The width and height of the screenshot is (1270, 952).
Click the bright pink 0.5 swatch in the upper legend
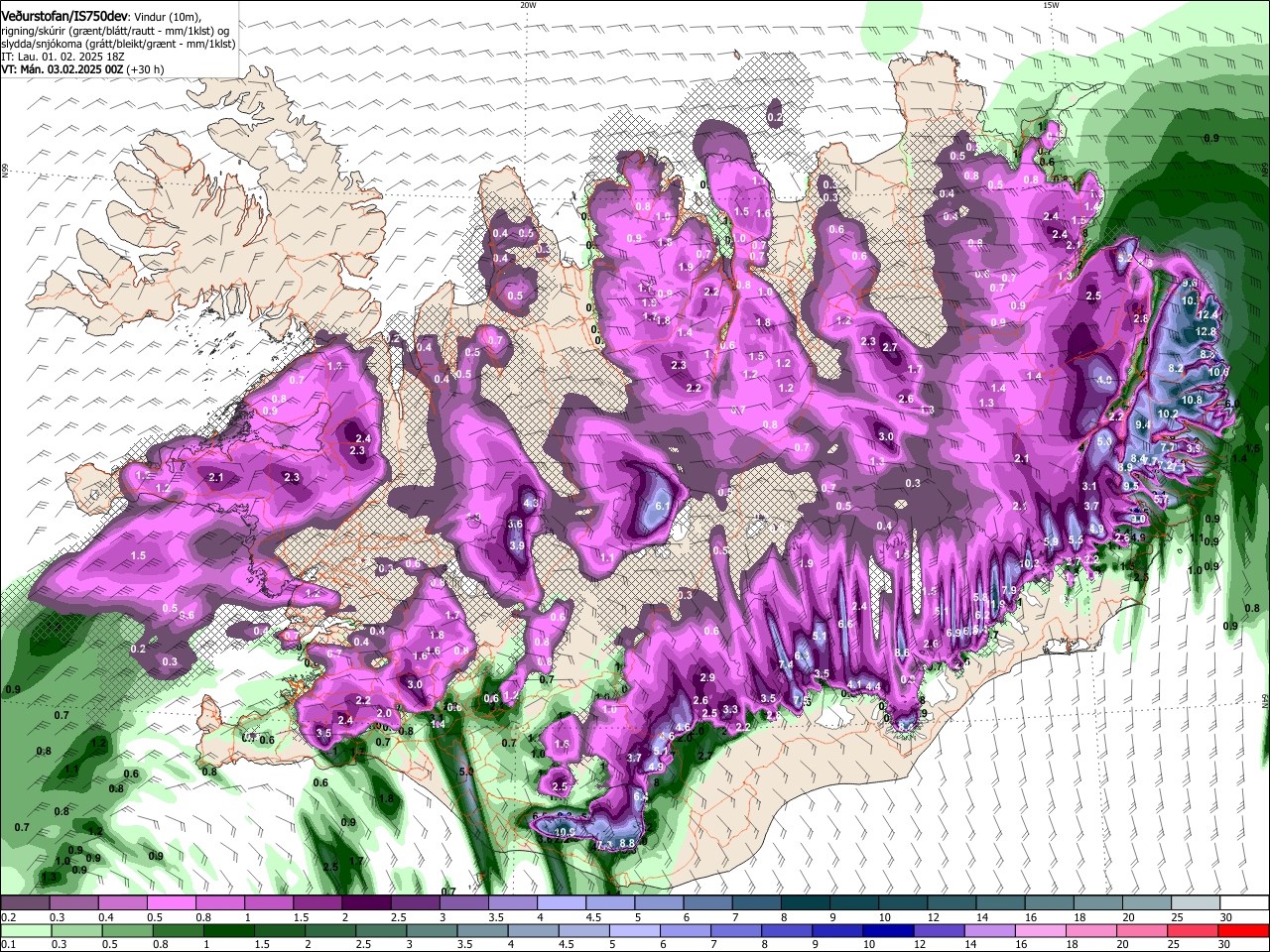171,903
